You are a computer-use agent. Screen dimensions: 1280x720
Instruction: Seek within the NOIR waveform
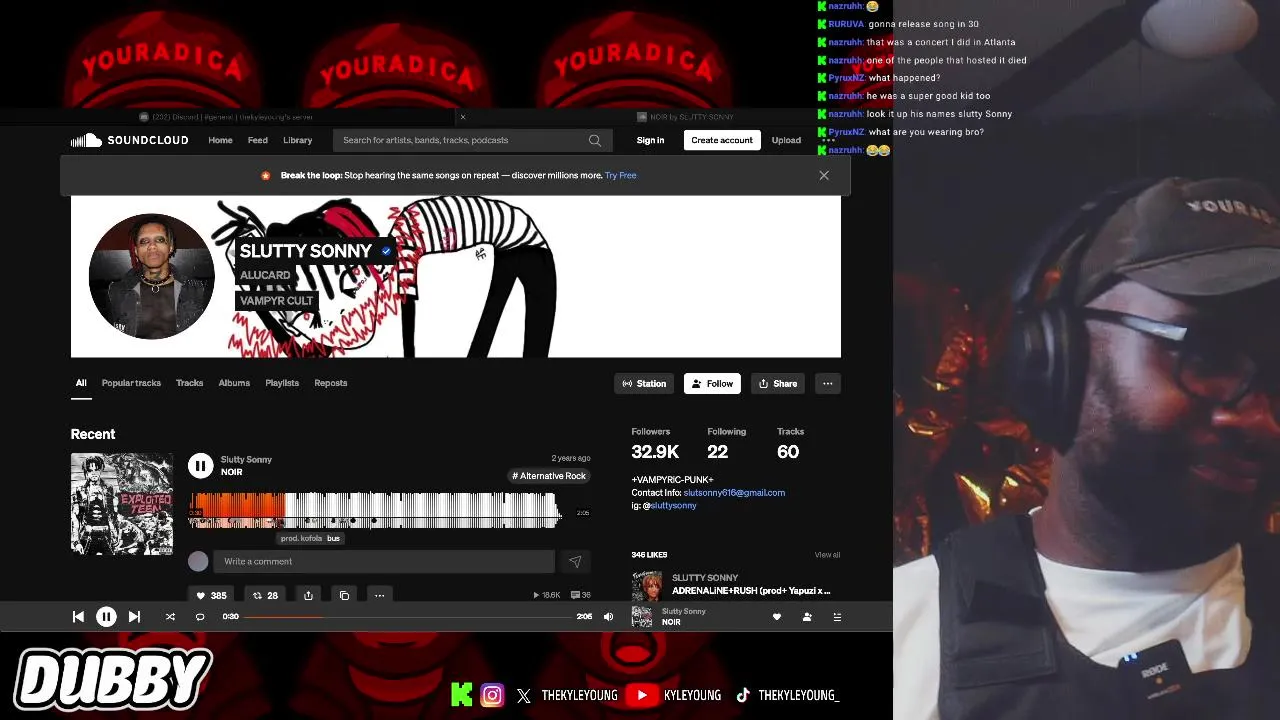pyautogui.click(x=374, y=510)
